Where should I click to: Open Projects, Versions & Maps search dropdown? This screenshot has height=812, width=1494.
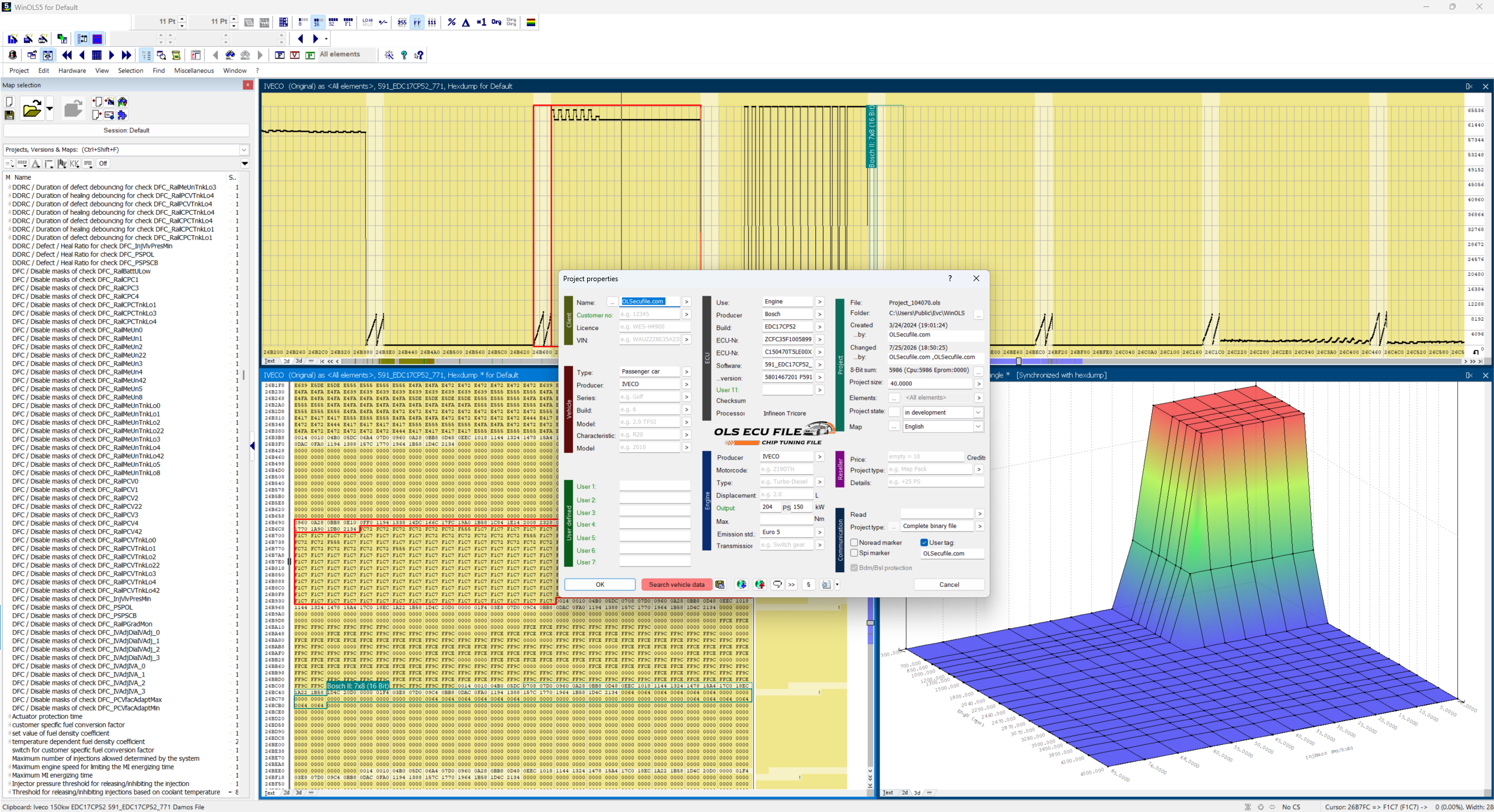coord(245,150)
